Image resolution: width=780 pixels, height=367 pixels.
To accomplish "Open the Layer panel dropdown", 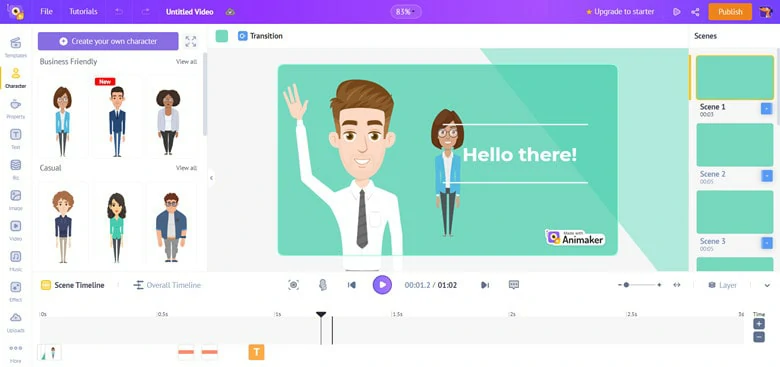I will point(722,285).
